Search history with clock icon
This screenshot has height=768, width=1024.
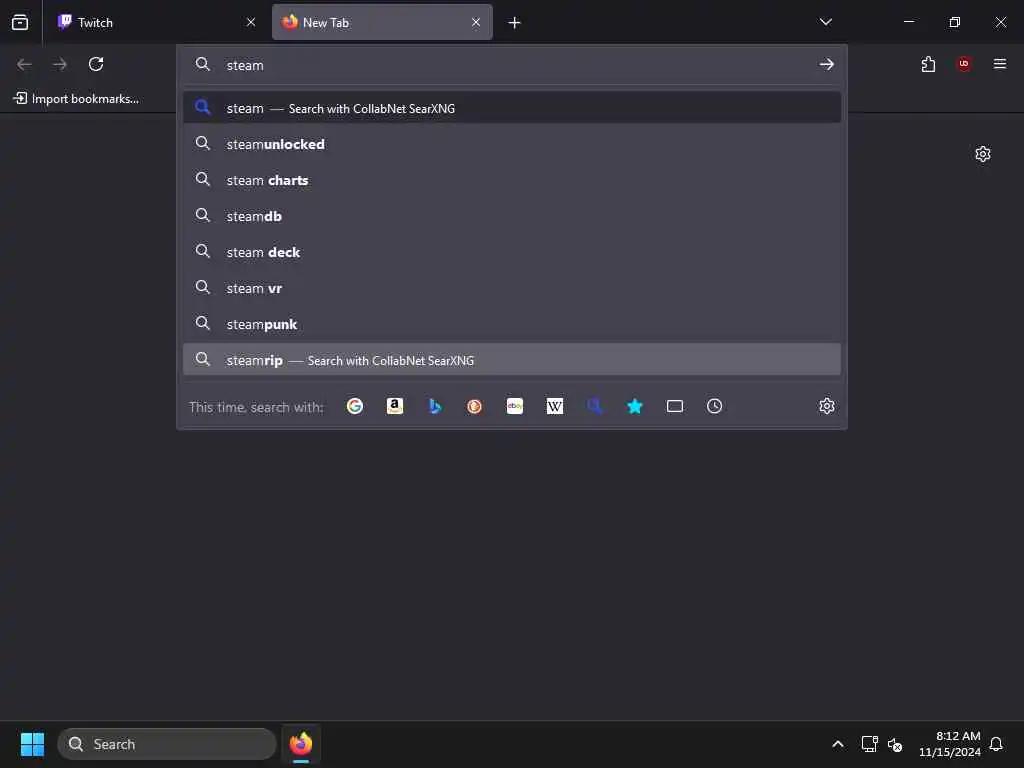714,406
